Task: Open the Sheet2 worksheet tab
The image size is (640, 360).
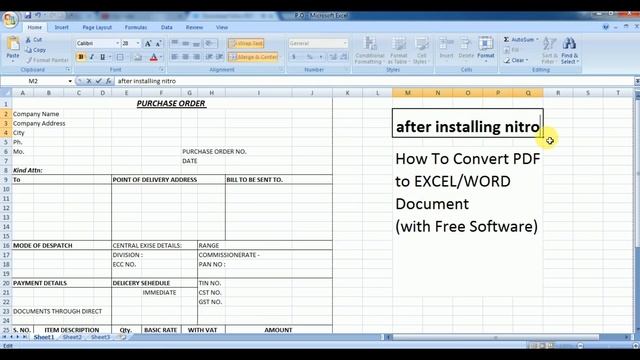Action: coord(72,337)
